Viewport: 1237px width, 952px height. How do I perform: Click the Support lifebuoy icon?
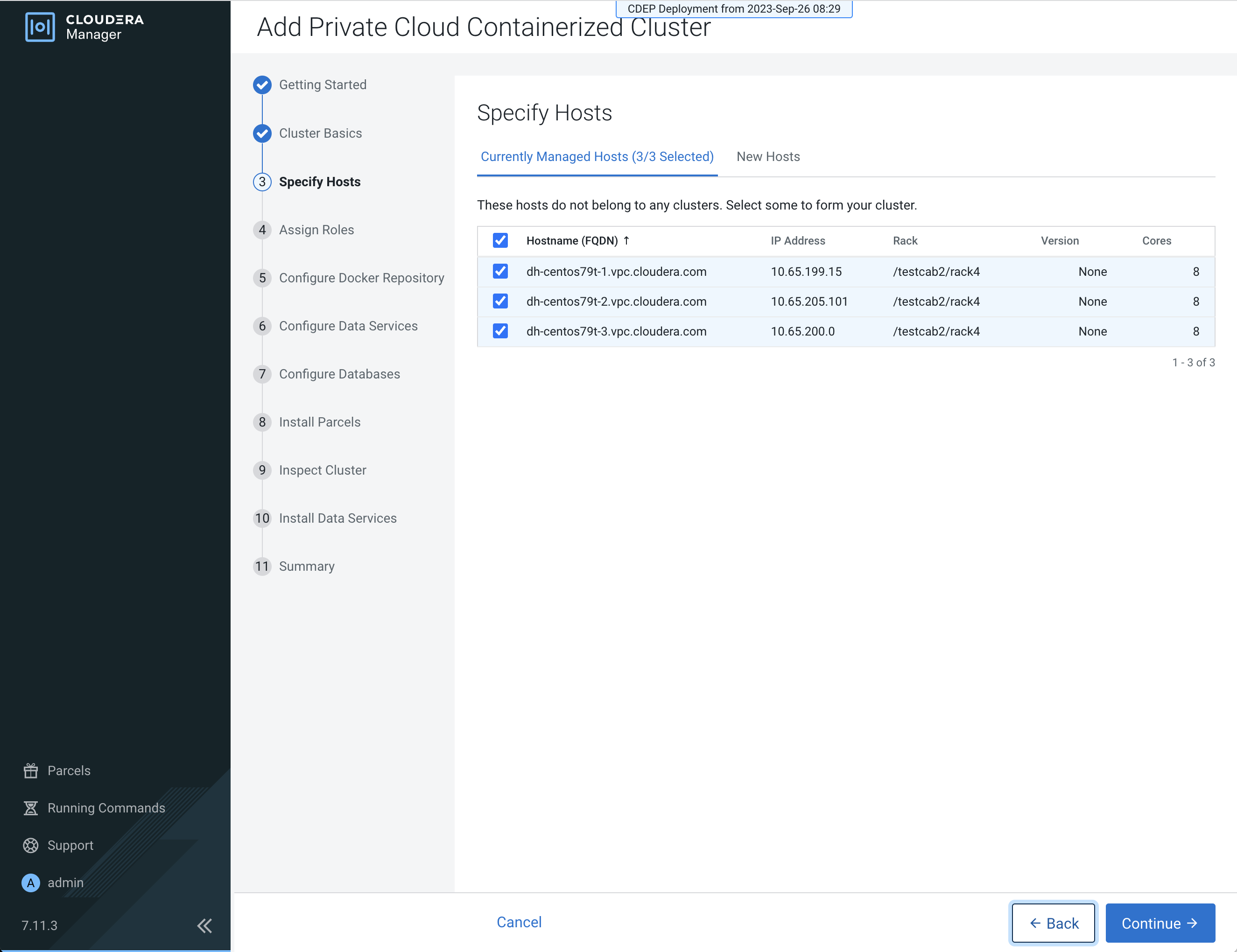[31, 845]
